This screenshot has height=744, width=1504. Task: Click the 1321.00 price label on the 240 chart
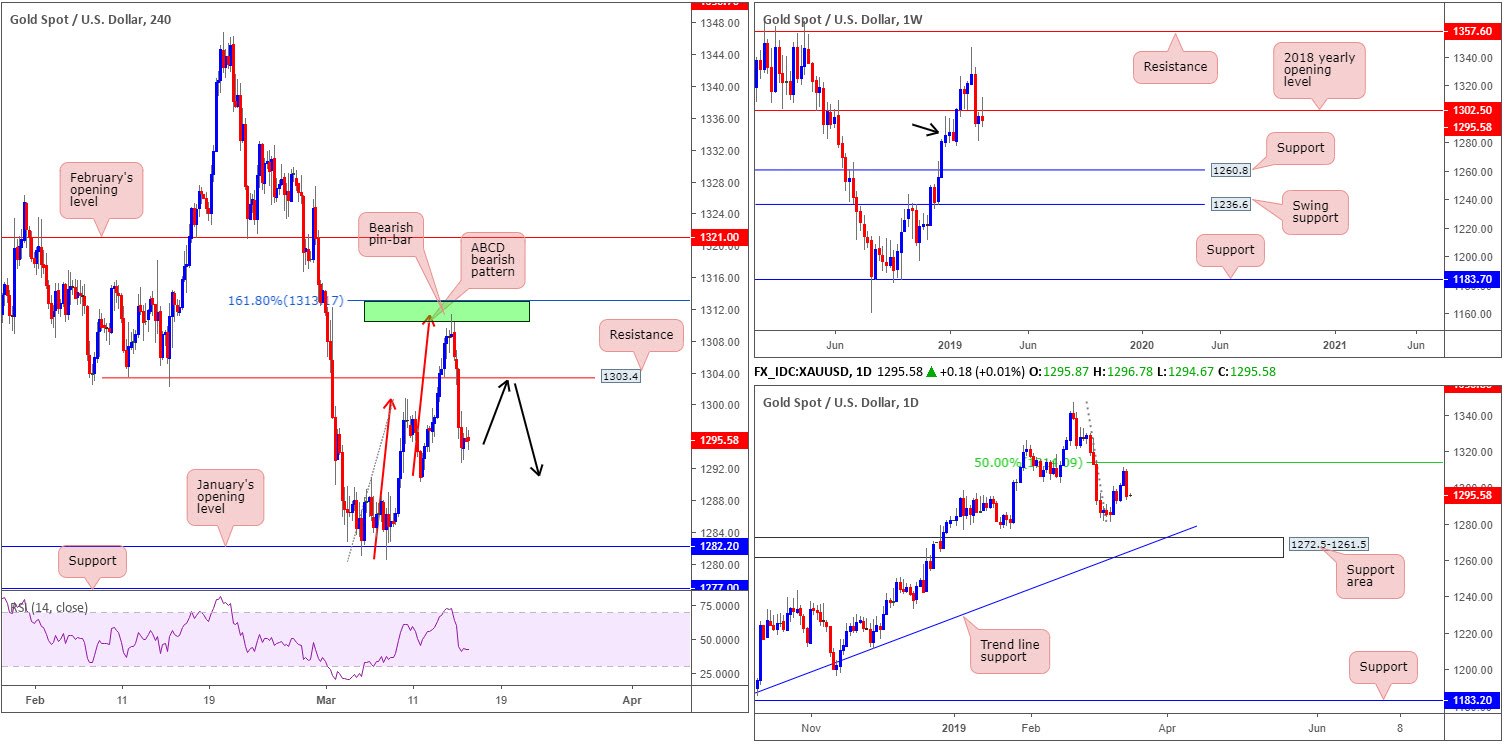(x=719, y=237)
